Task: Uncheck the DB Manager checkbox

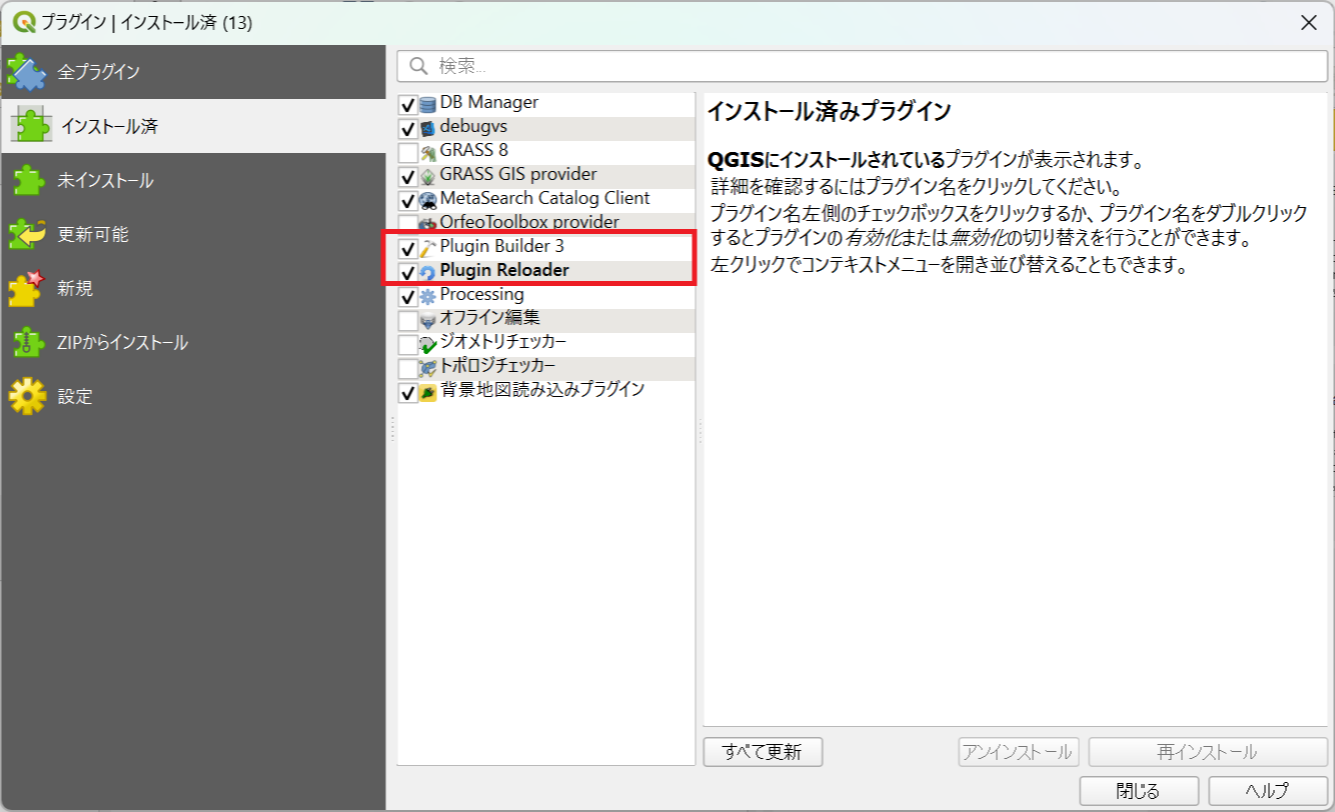Action: 408,105
